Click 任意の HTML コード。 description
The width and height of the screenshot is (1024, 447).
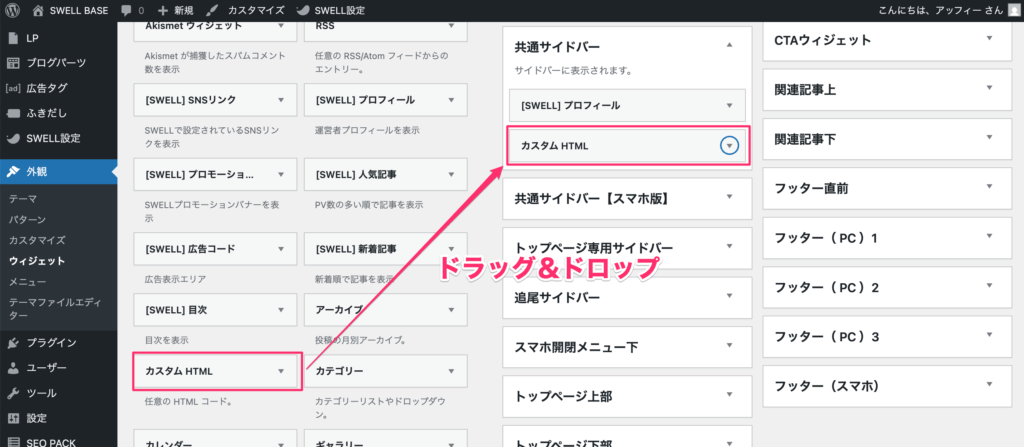pos(188,402)
